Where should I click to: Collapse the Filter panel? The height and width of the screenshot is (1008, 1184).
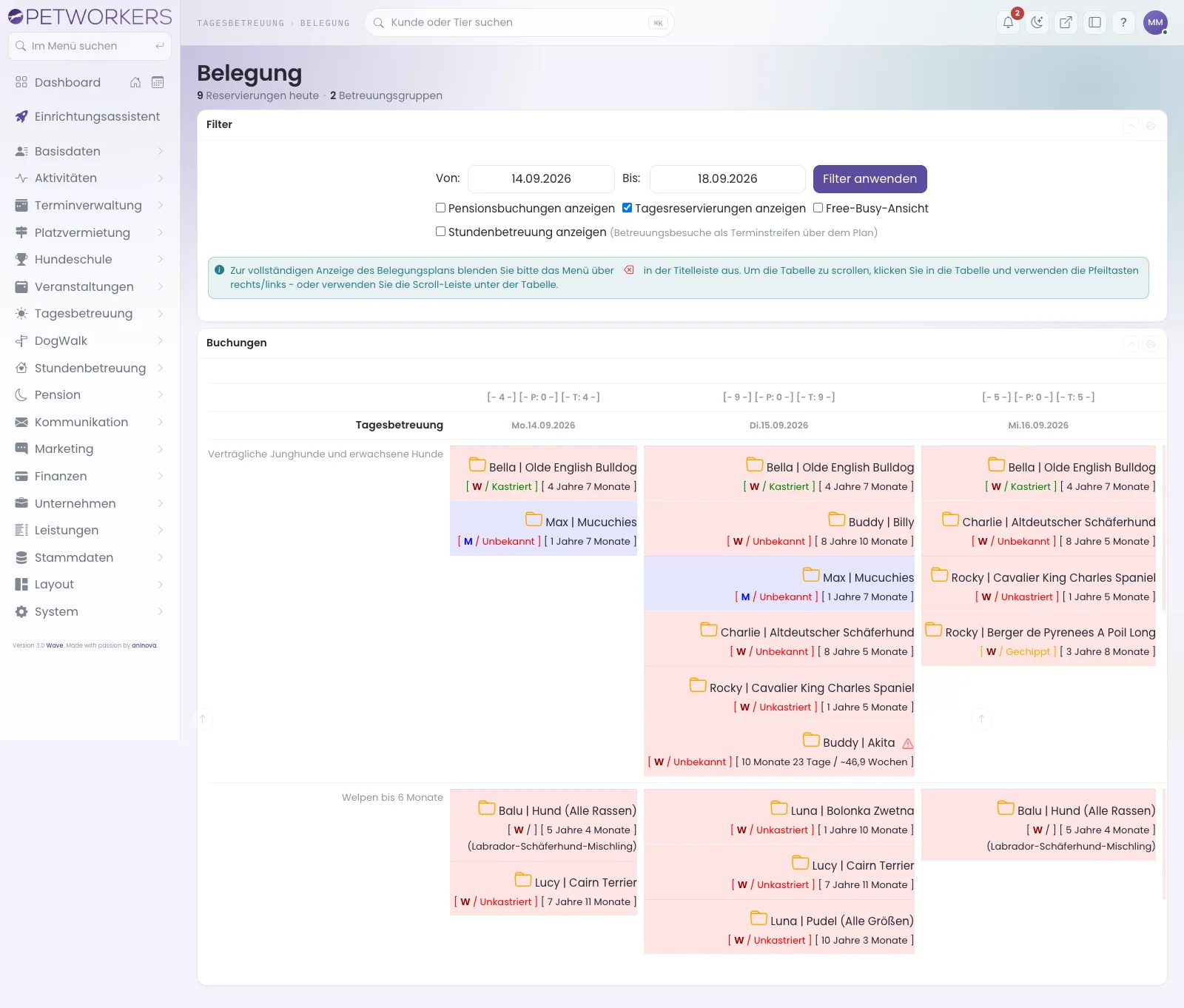tap(1131, 126)
